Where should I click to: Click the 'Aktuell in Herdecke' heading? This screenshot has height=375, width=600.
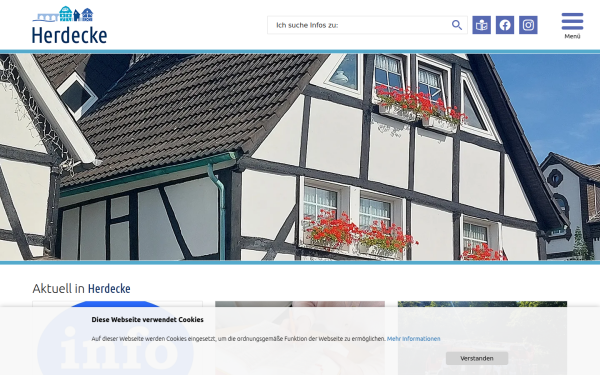pyautogui.click(x=81, y=289)
